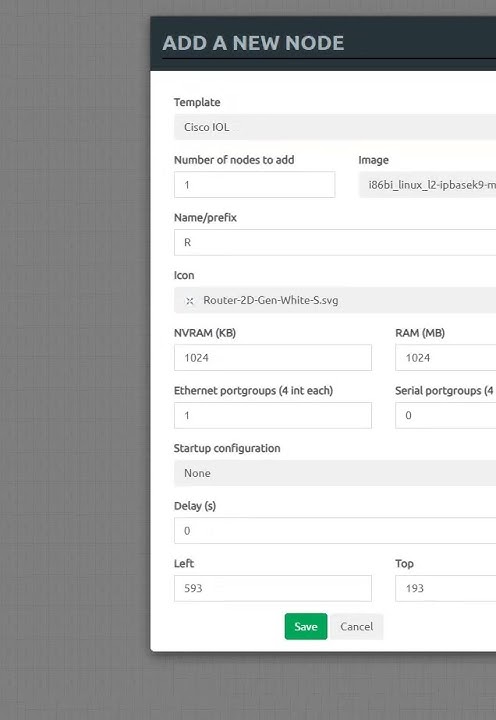Click the ADD A NEW NODE dialog title
496x720 pixels.
point(253,43)
